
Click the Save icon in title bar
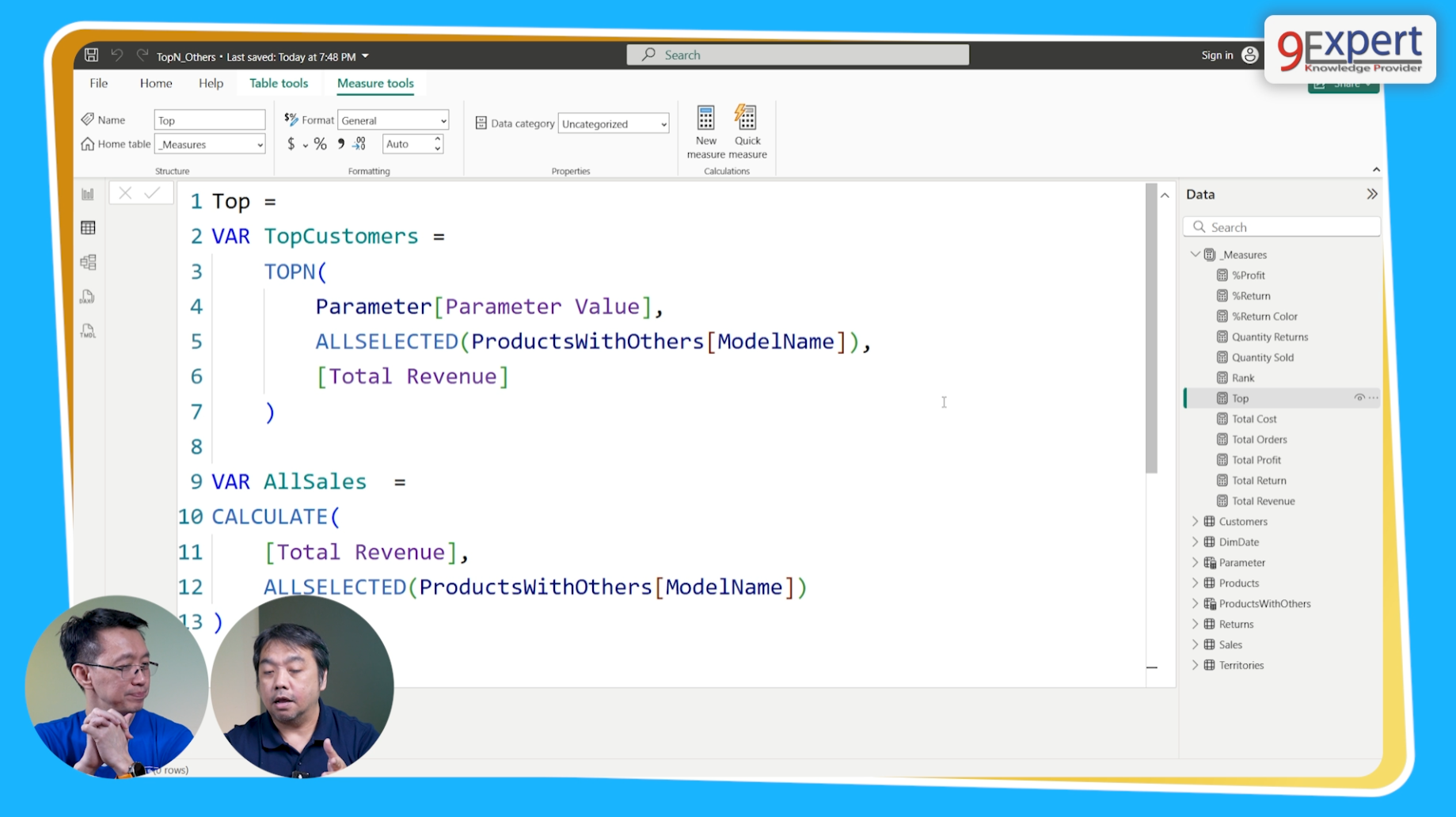point(92,55)
